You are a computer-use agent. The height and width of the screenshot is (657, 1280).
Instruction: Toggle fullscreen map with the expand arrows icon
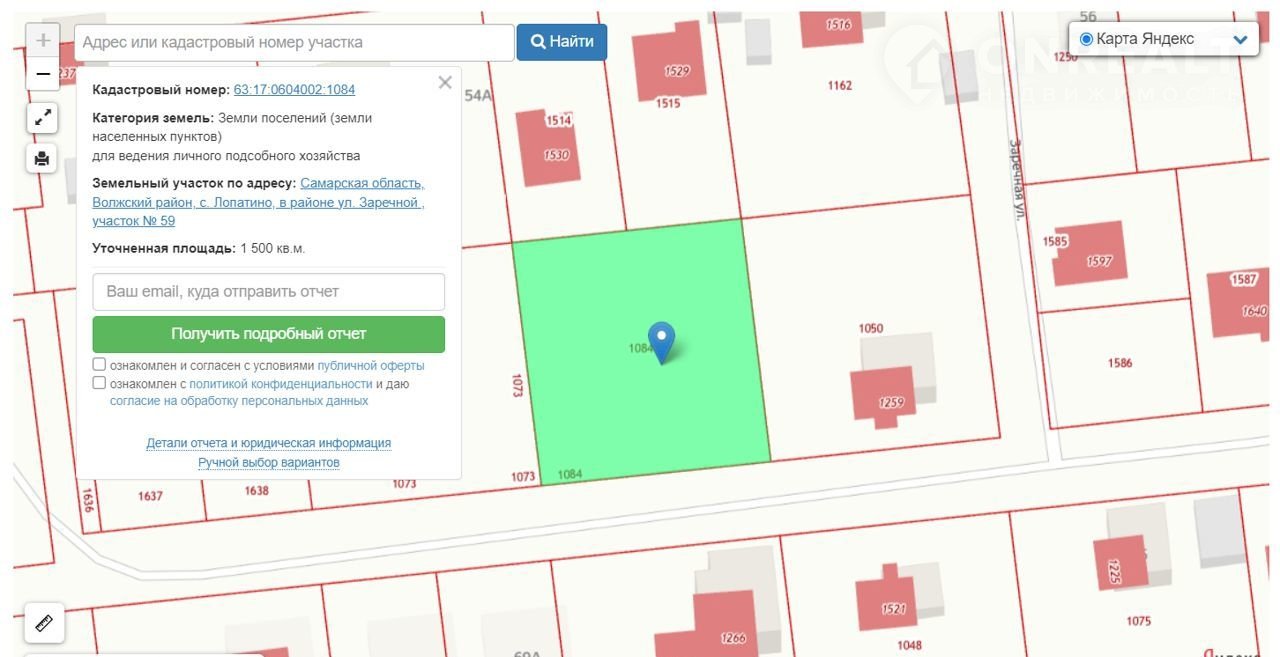(x=42, y=118)
